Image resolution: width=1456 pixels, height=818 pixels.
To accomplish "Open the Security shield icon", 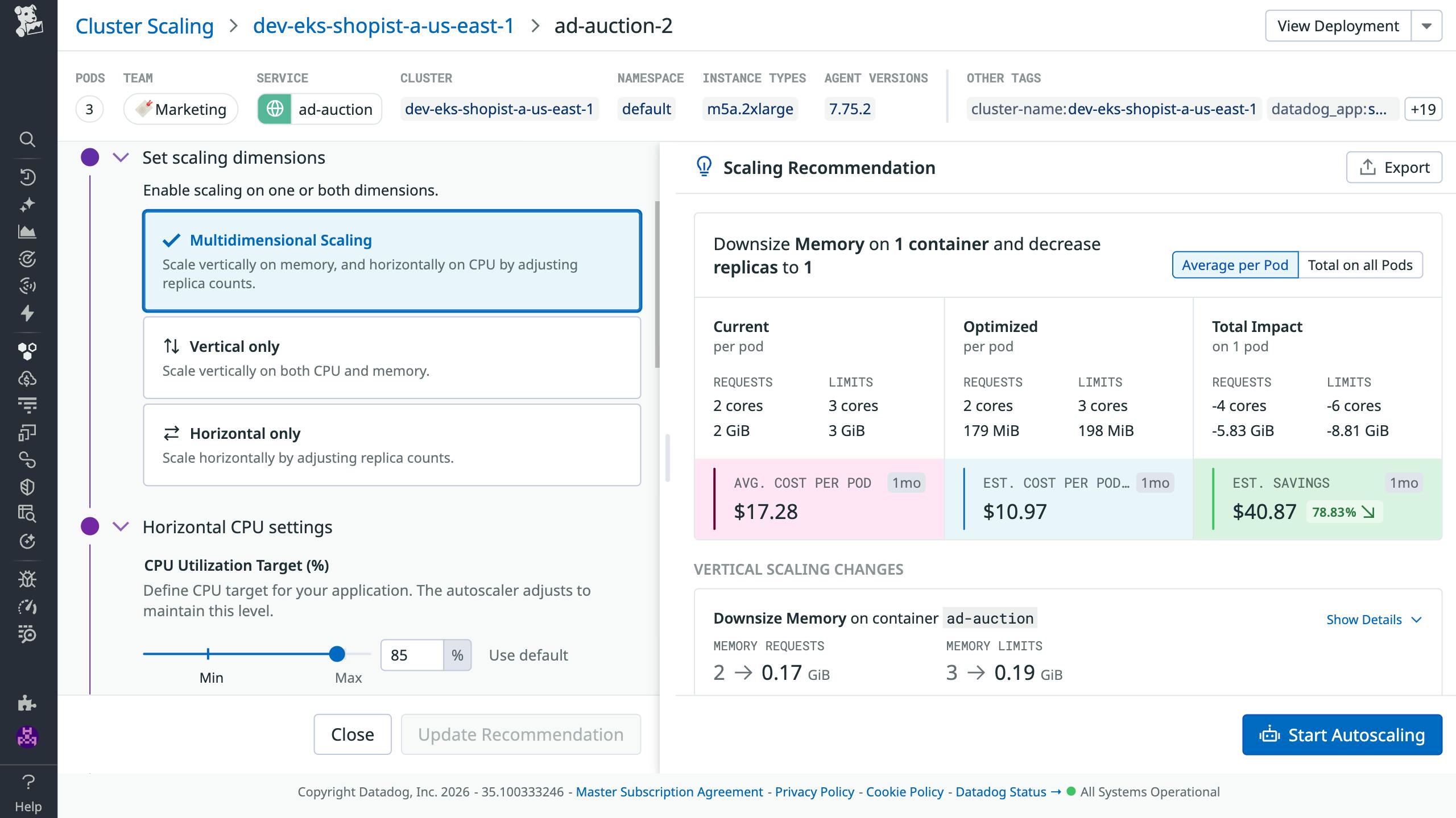I will [28, 487].
